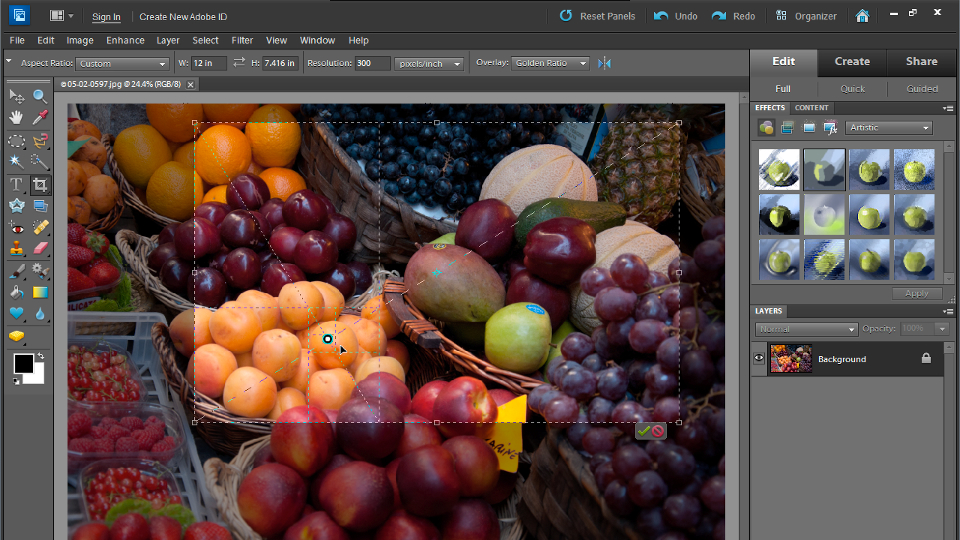Select the Custom Shape heart tool
Screen dimensions: 960x540
click(17, 313)
